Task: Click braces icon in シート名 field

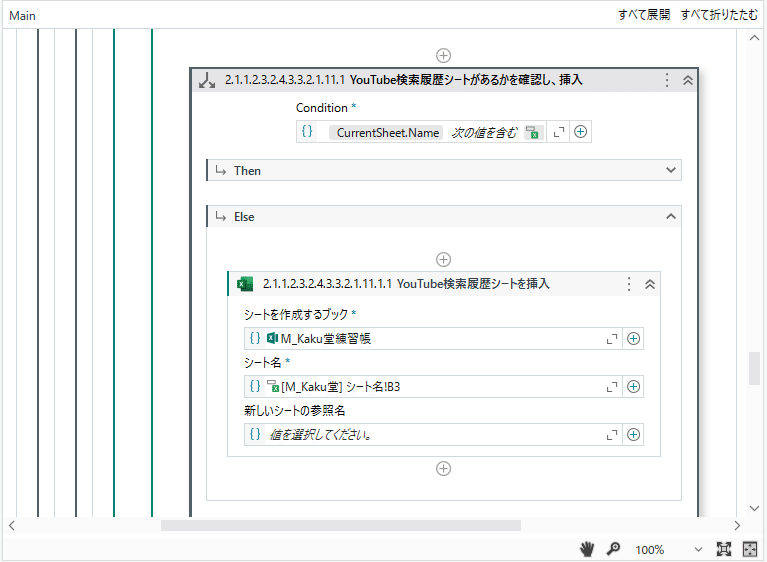Action: click(x=255, y=386)
